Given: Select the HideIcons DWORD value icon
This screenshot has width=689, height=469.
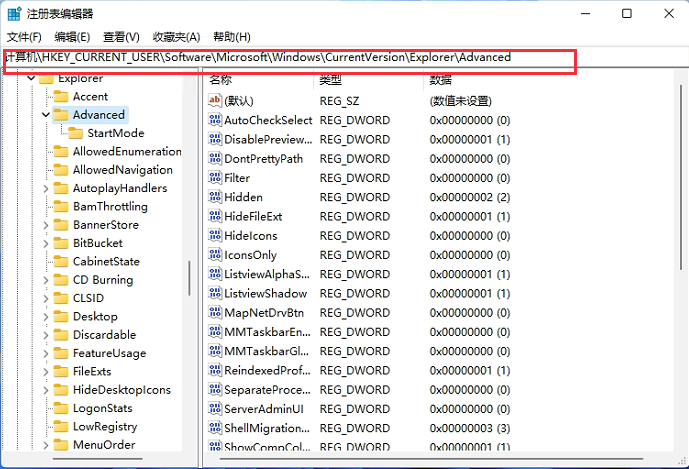Looking at the screenshot, I should pyautogui.click(x=215, y=235).
